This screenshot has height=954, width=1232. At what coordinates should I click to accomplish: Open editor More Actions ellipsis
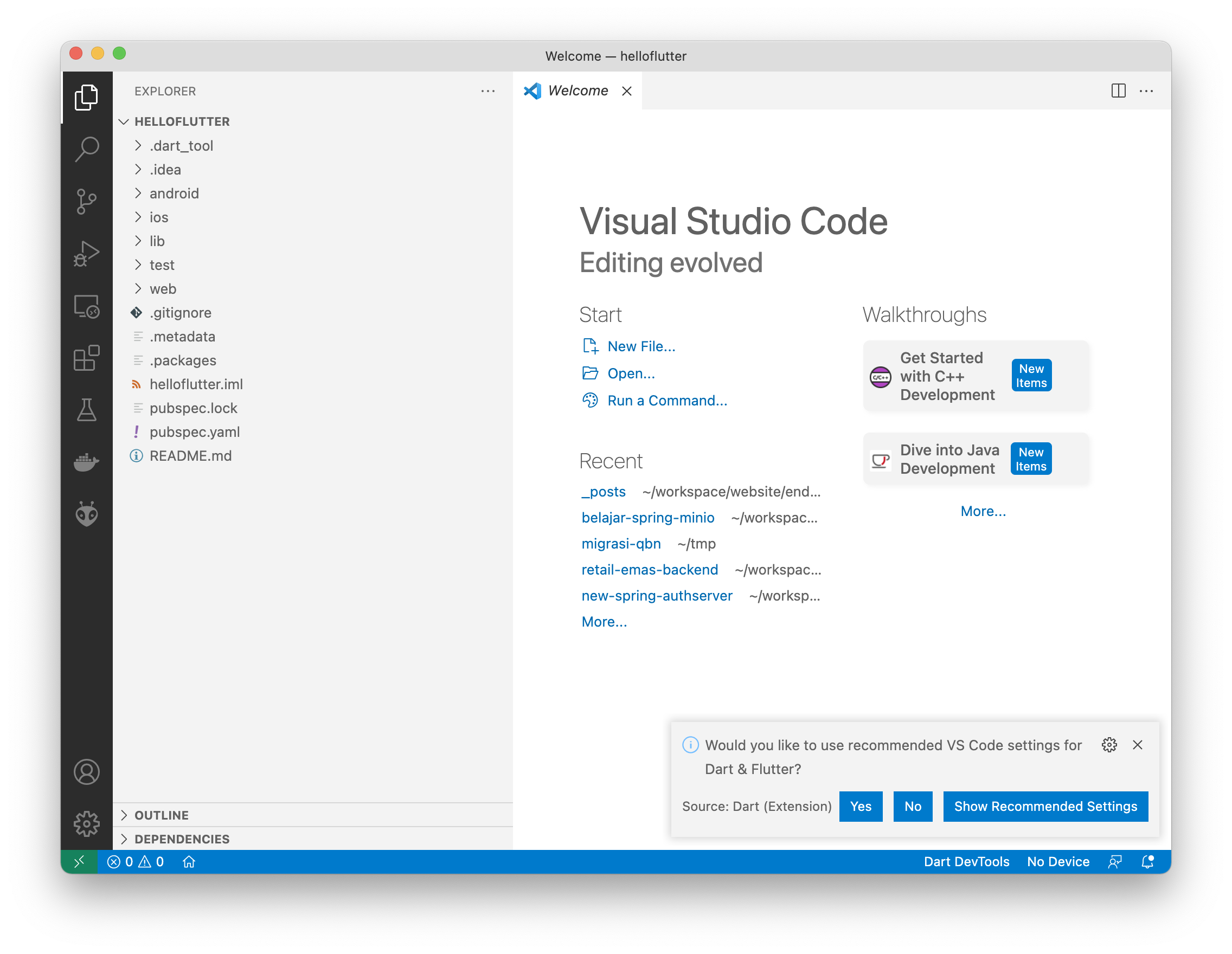[1146, 91]
